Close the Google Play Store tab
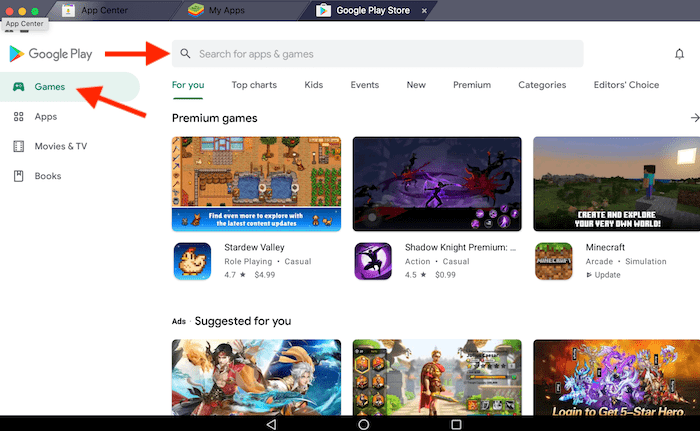 click(424, 11)
